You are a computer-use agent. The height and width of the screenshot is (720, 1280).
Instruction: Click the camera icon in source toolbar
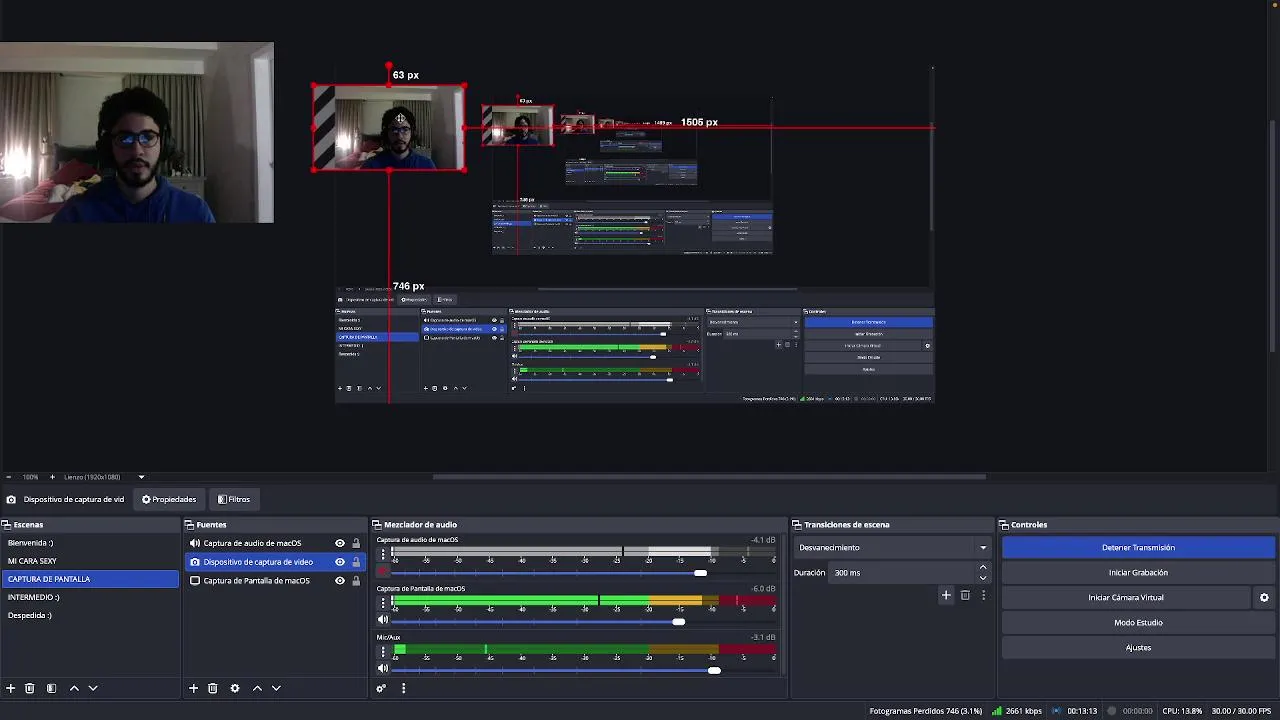(11, 499)
